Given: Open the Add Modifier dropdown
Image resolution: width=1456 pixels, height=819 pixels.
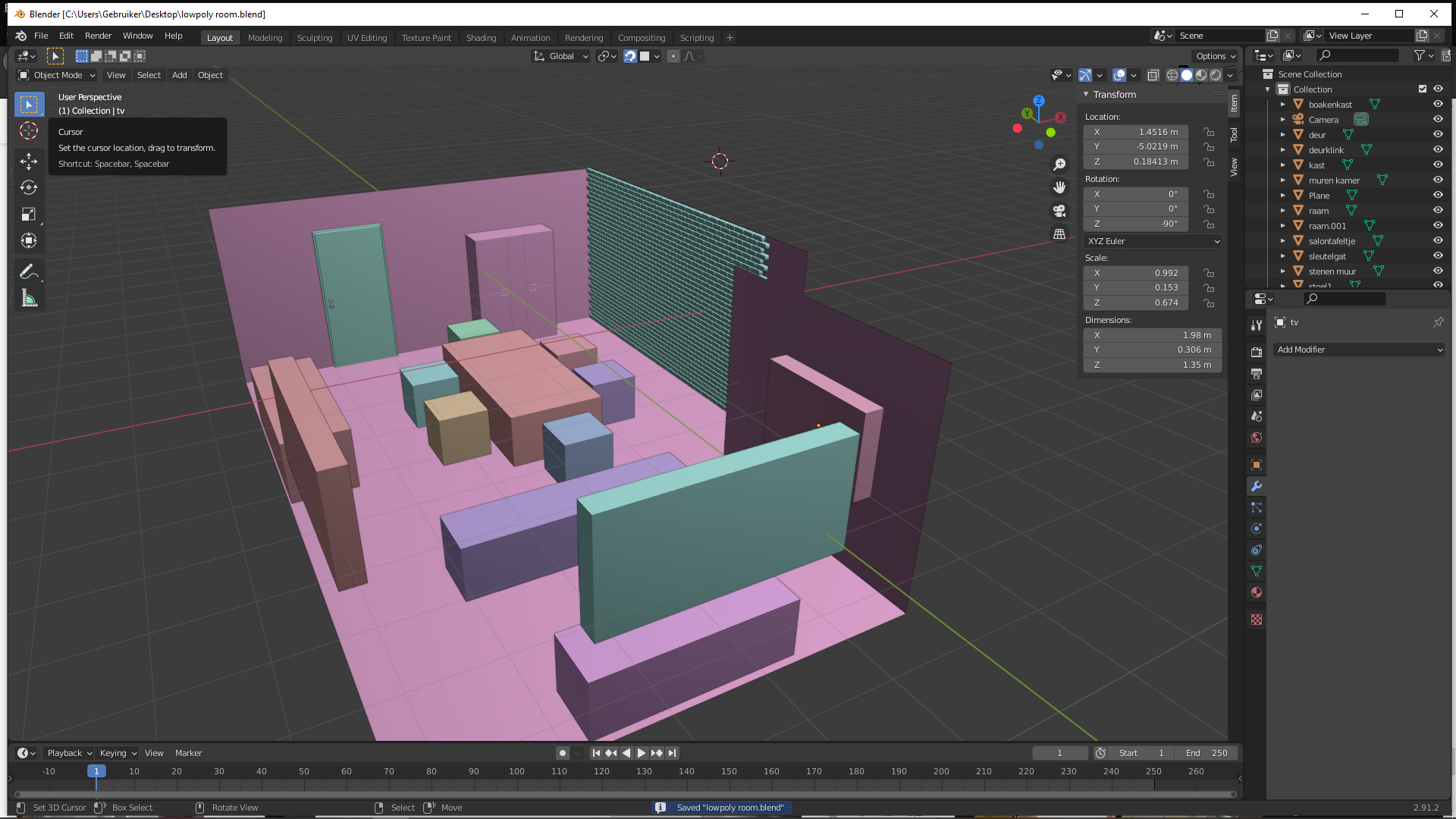Looking at the screenshot, I should coord(1359,350).
